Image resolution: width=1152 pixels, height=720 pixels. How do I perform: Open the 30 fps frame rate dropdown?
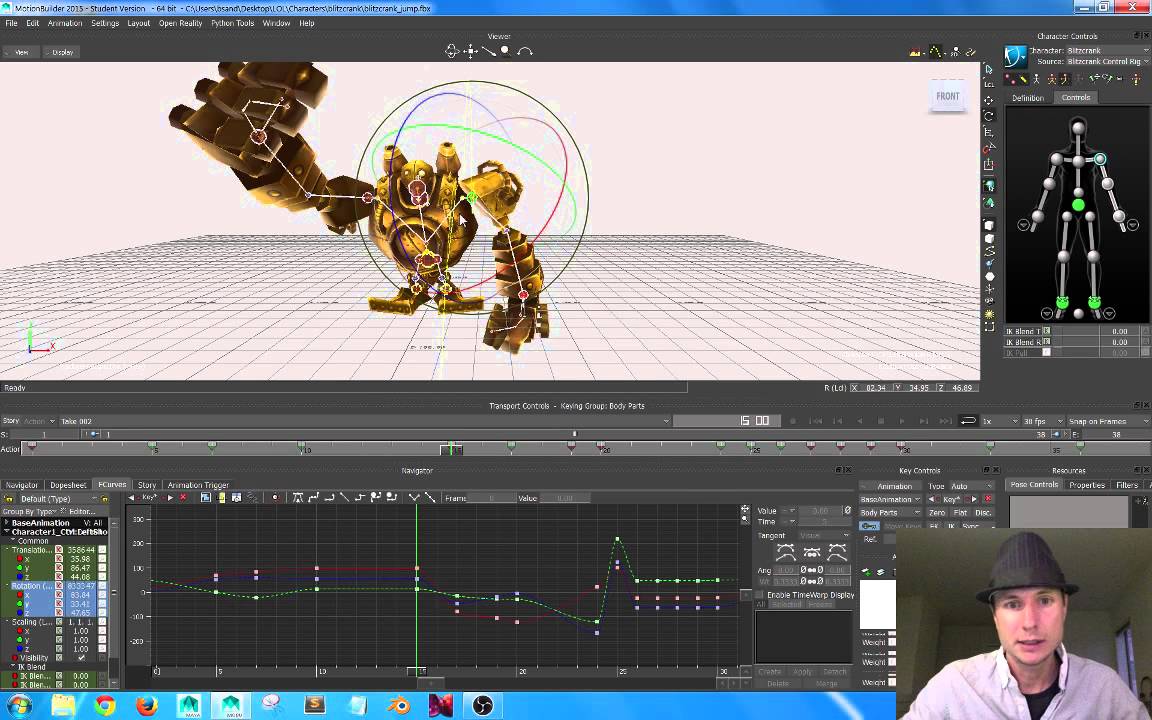coord(1043,421)
